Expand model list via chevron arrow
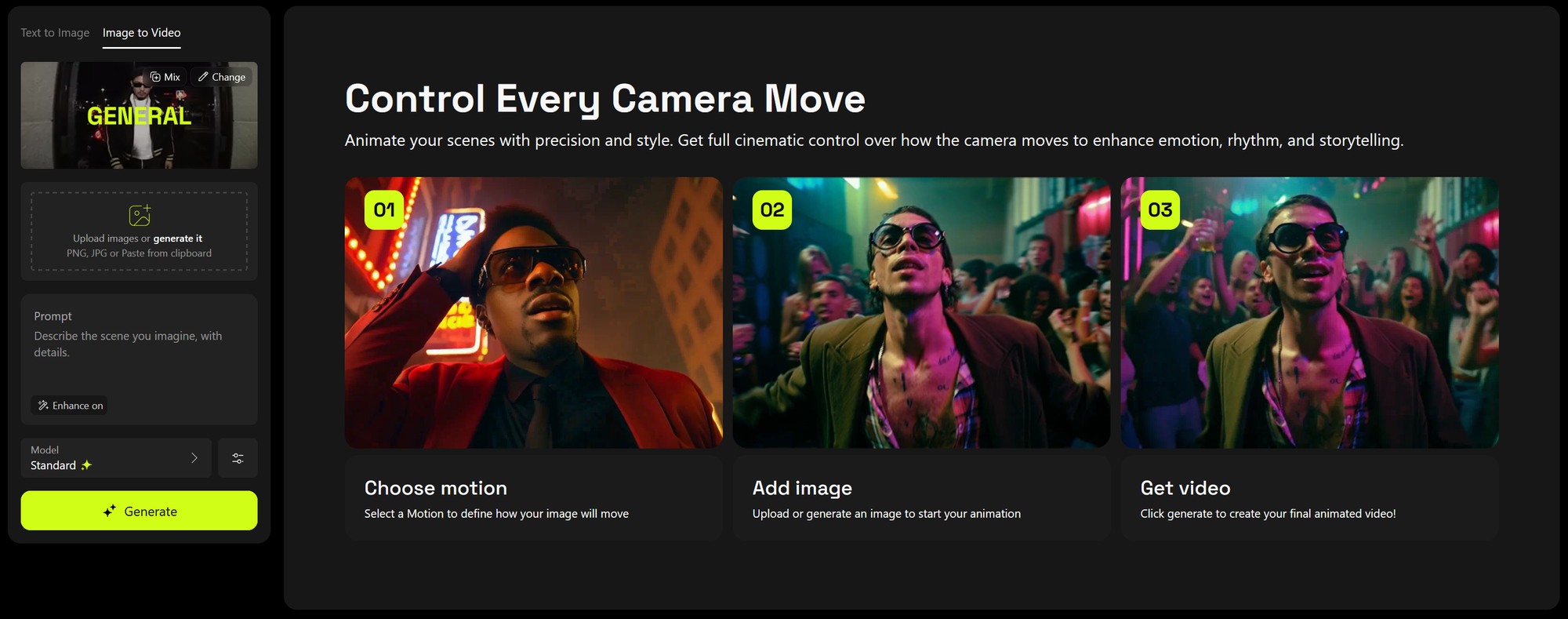Image resolution: width=1568 pixels, height=619 pixels. click(194, 458)
